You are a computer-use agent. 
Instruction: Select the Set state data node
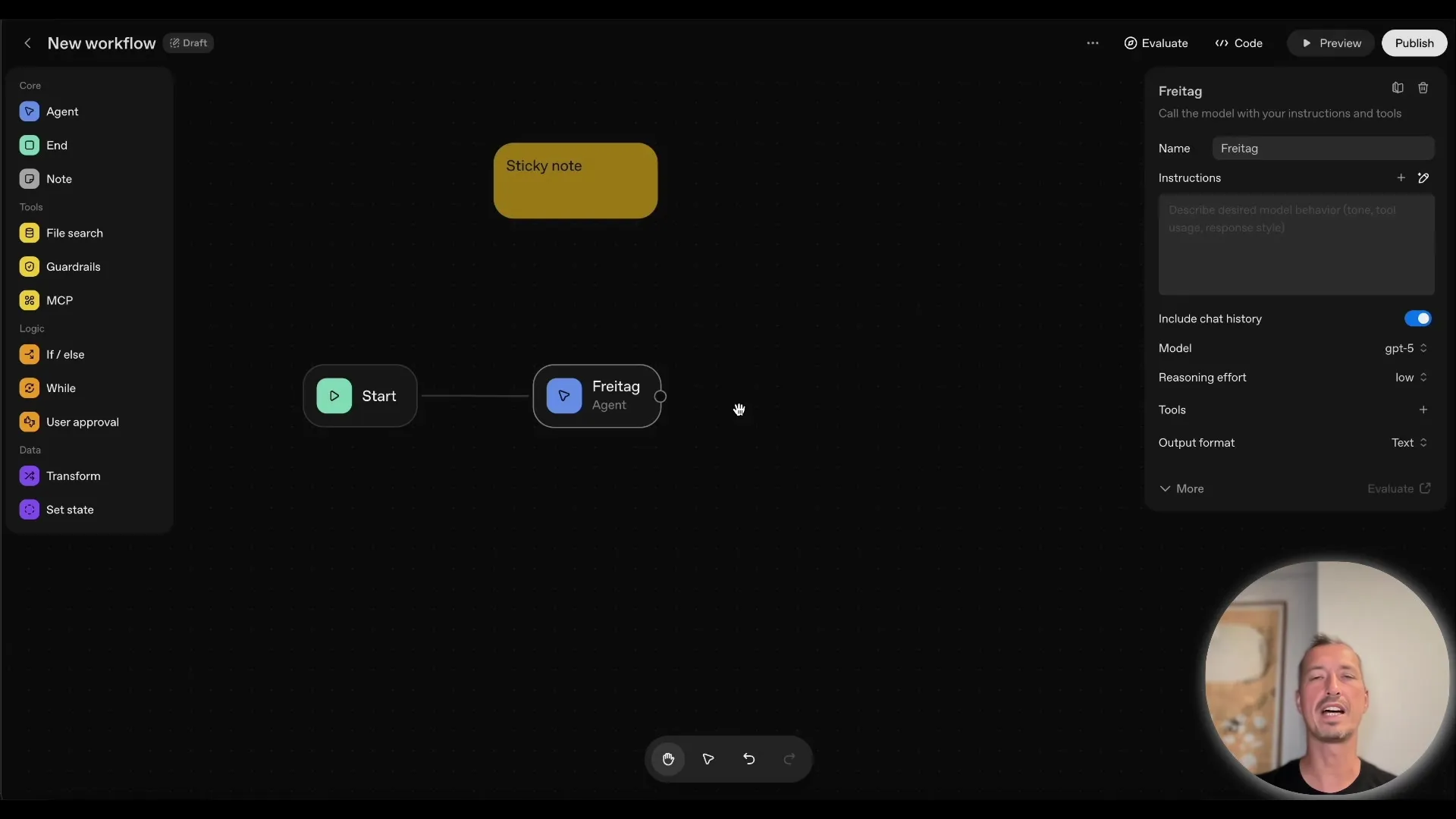pyautogui.click(x=68, y=510)
